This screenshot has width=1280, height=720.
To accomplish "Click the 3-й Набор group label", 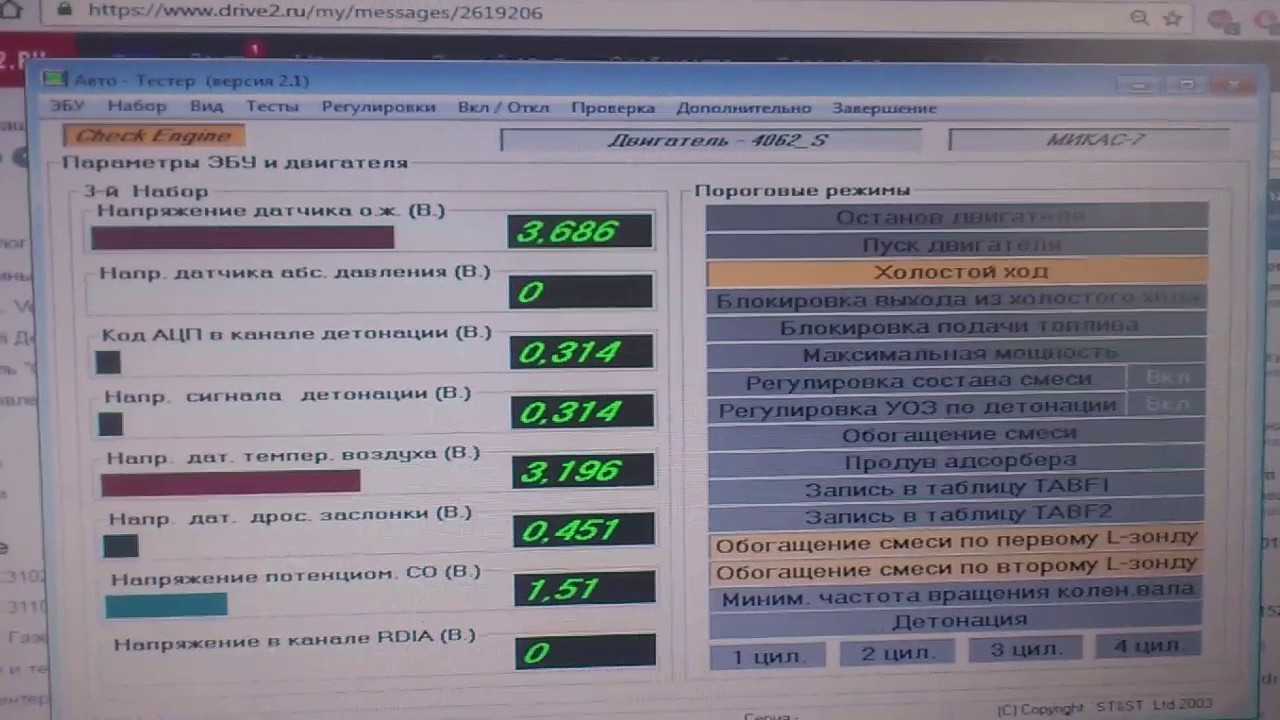I will click(146, 191).
